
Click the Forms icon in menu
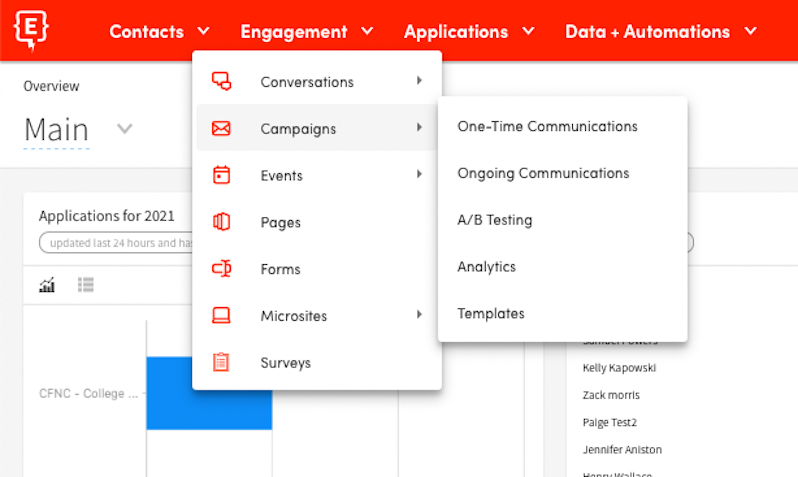[222, 269]
